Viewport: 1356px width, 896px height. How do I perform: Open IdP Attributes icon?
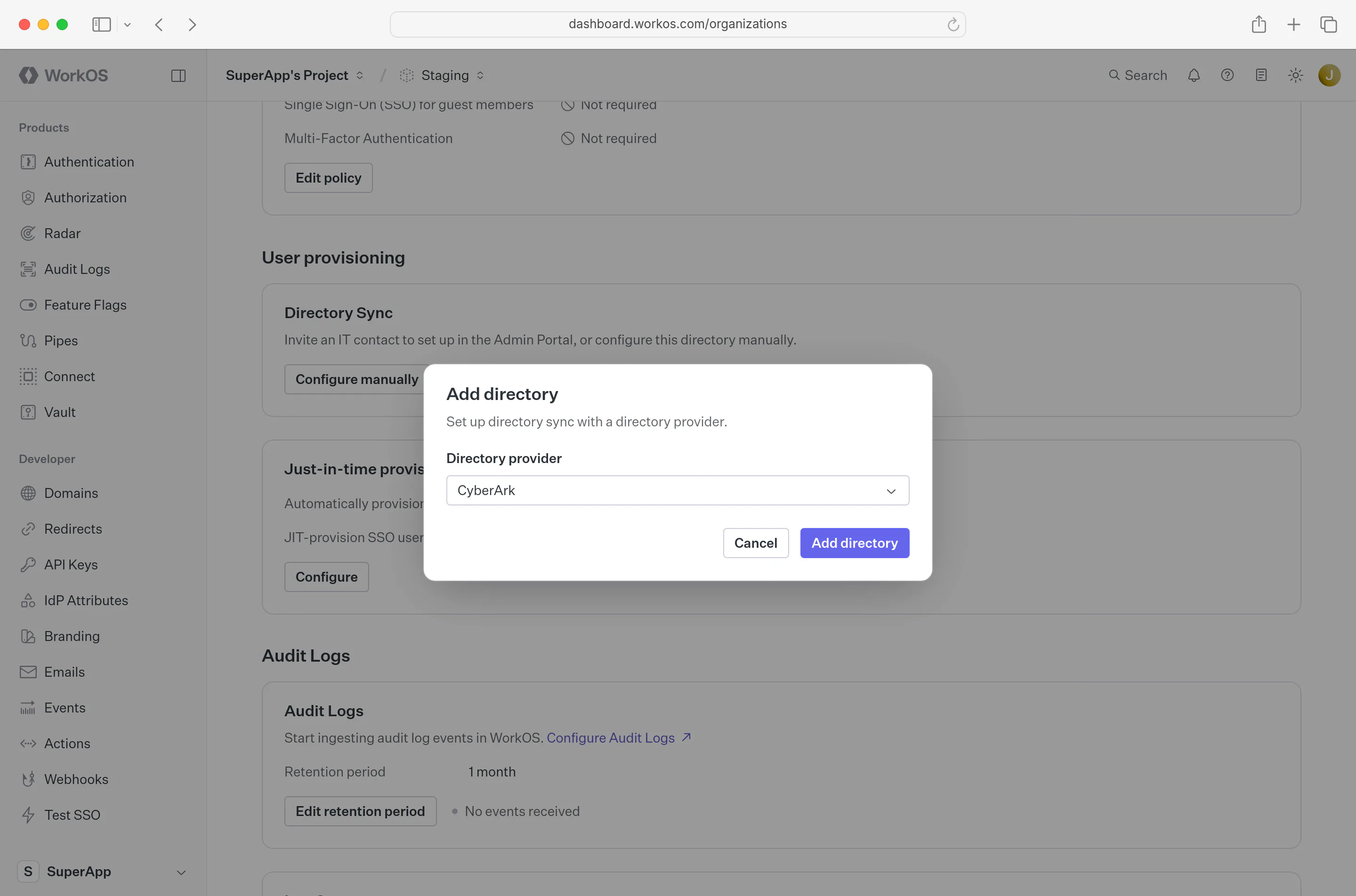28,600
